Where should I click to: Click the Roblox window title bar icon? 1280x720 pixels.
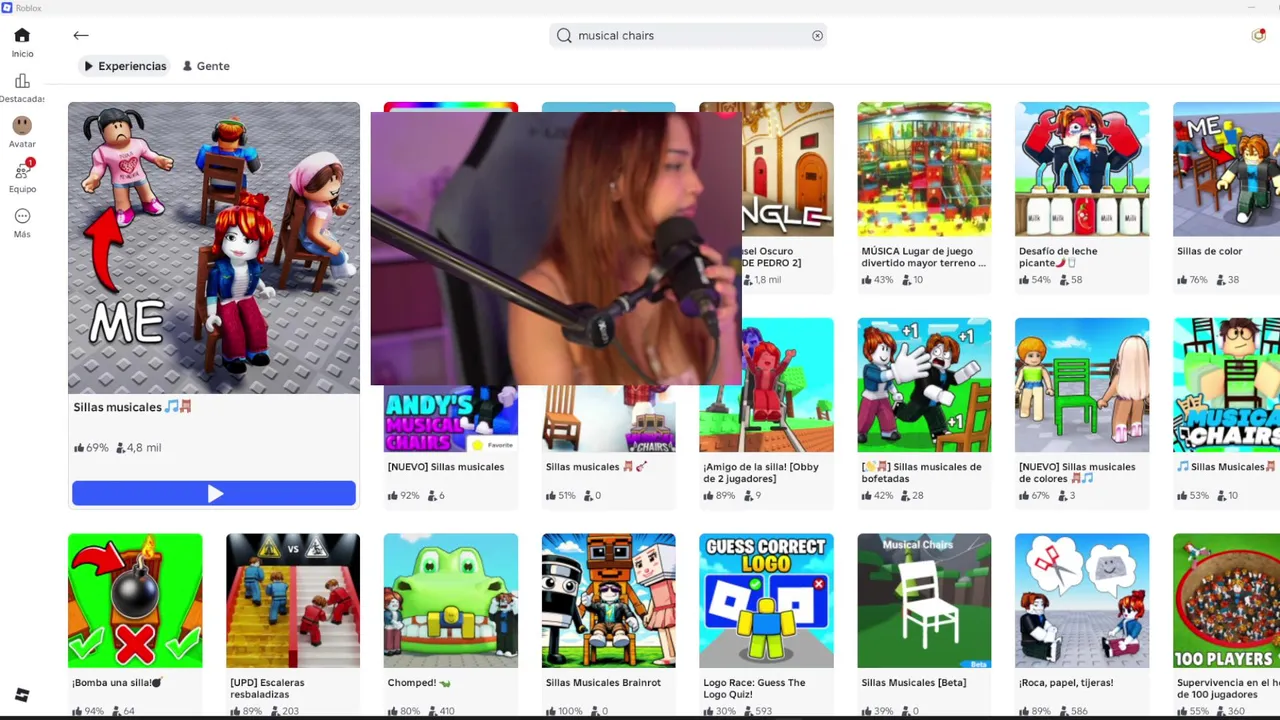coord(7,7)
